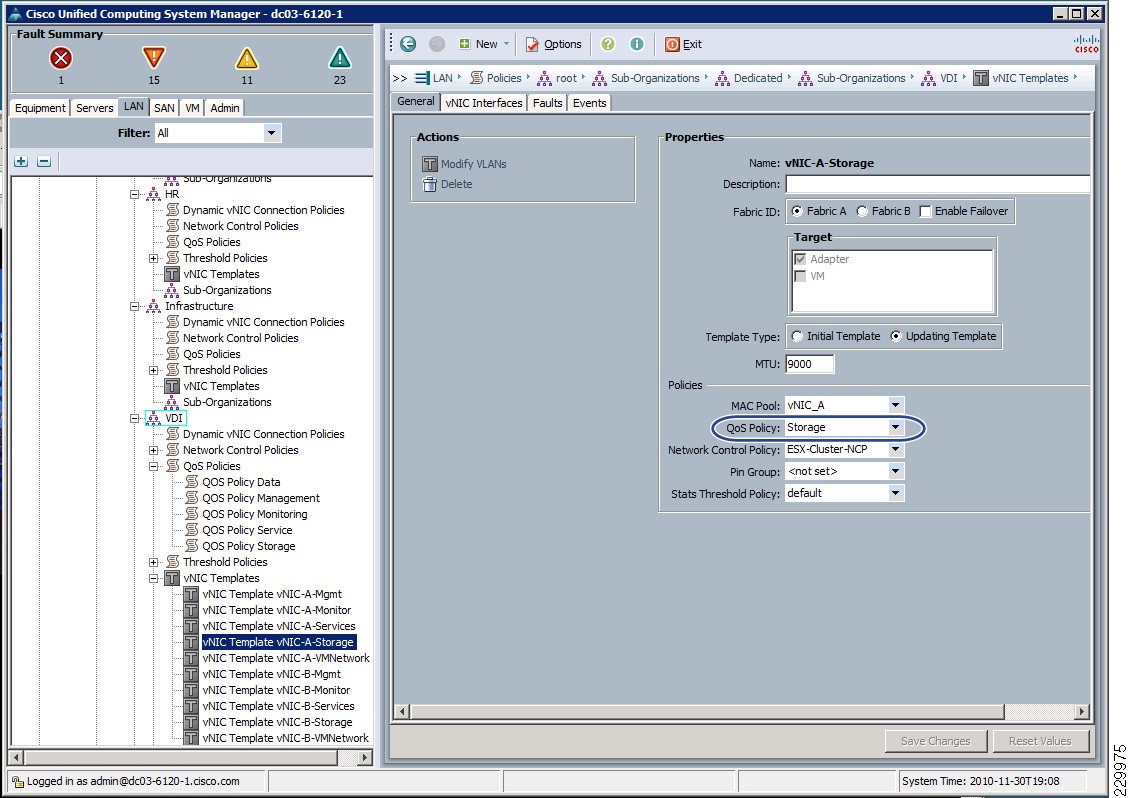Collapse the VDI QoS Policies node
Viewport: 1128px width, 798px height.
[x=153, y=466]
